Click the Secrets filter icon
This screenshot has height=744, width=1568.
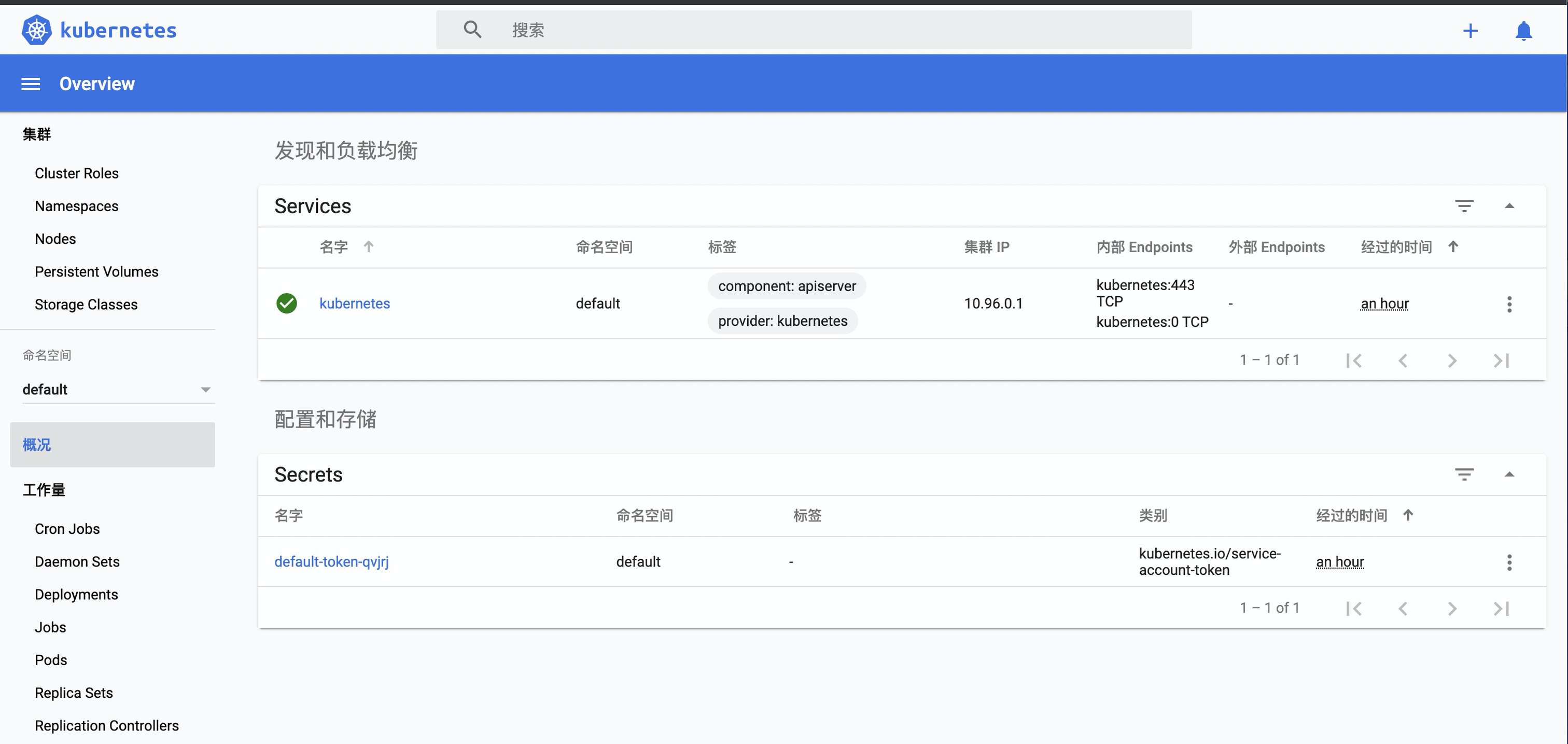click(x=1464, y=474)
